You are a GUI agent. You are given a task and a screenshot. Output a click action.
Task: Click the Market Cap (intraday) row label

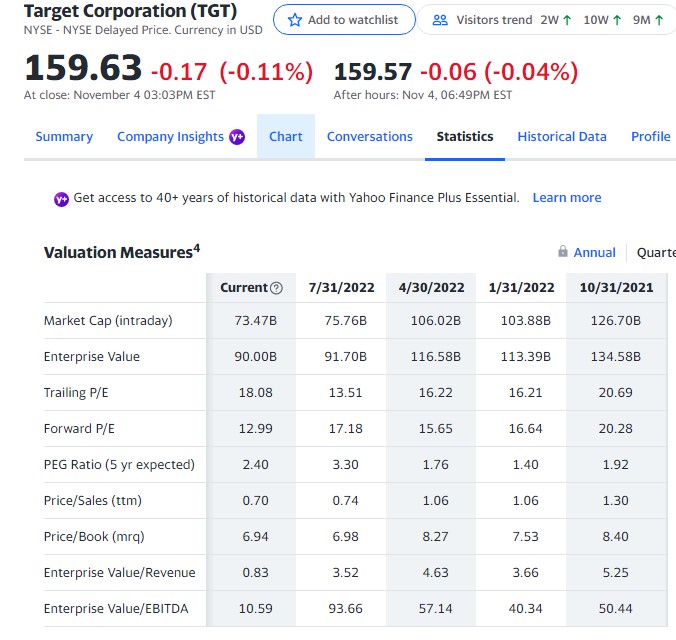(108, 320)
